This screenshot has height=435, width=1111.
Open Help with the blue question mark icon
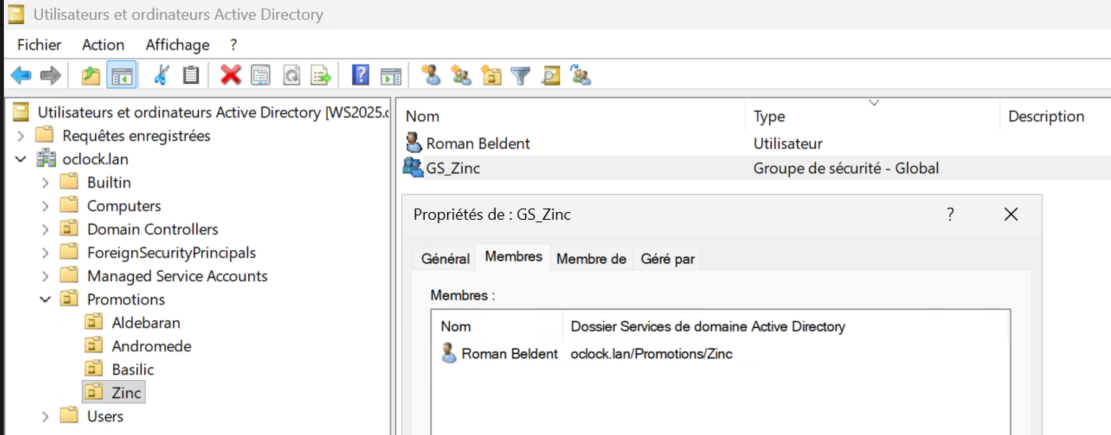point(361,75)
